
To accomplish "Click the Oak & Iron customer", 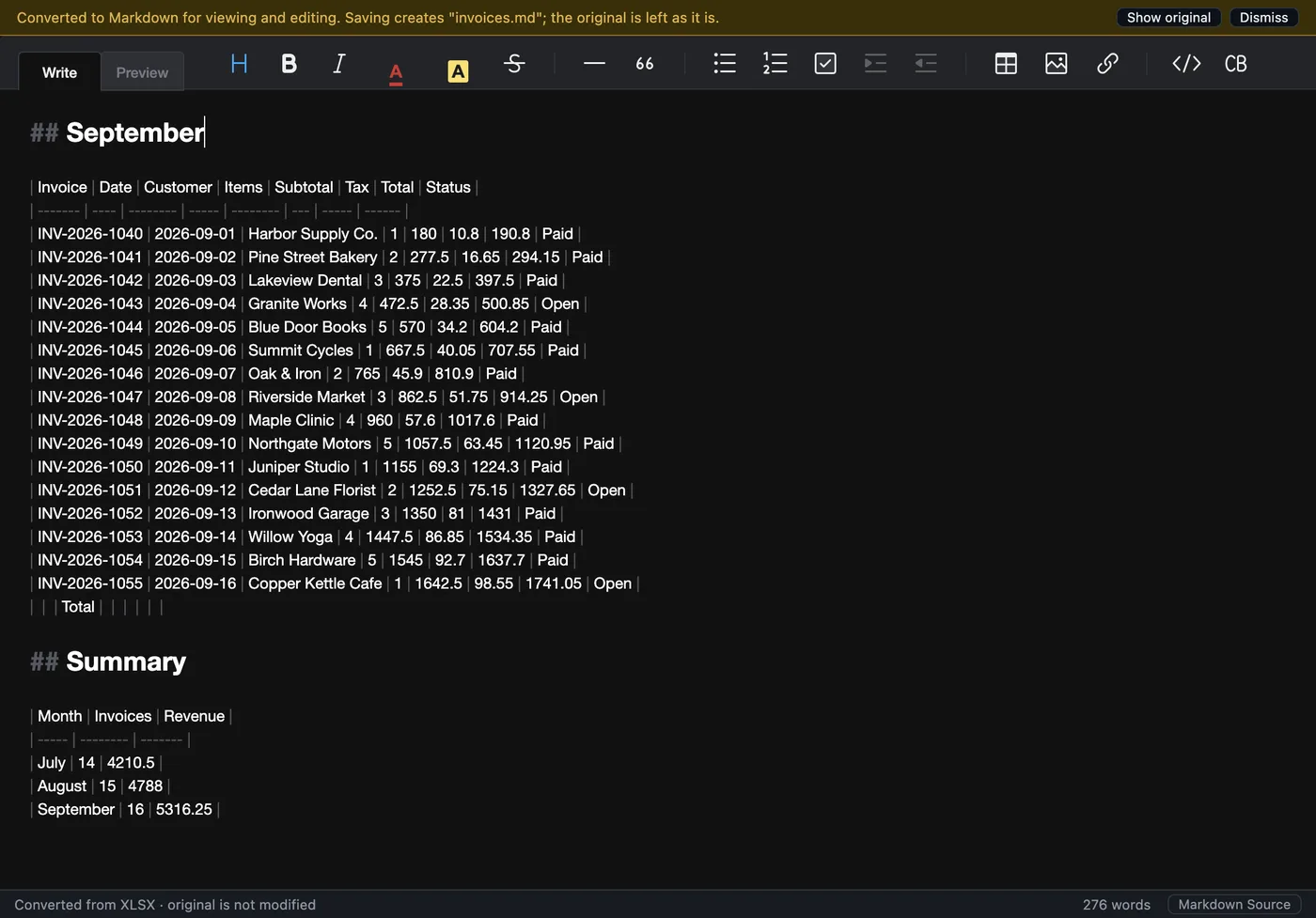I will (x=285, y=374).
